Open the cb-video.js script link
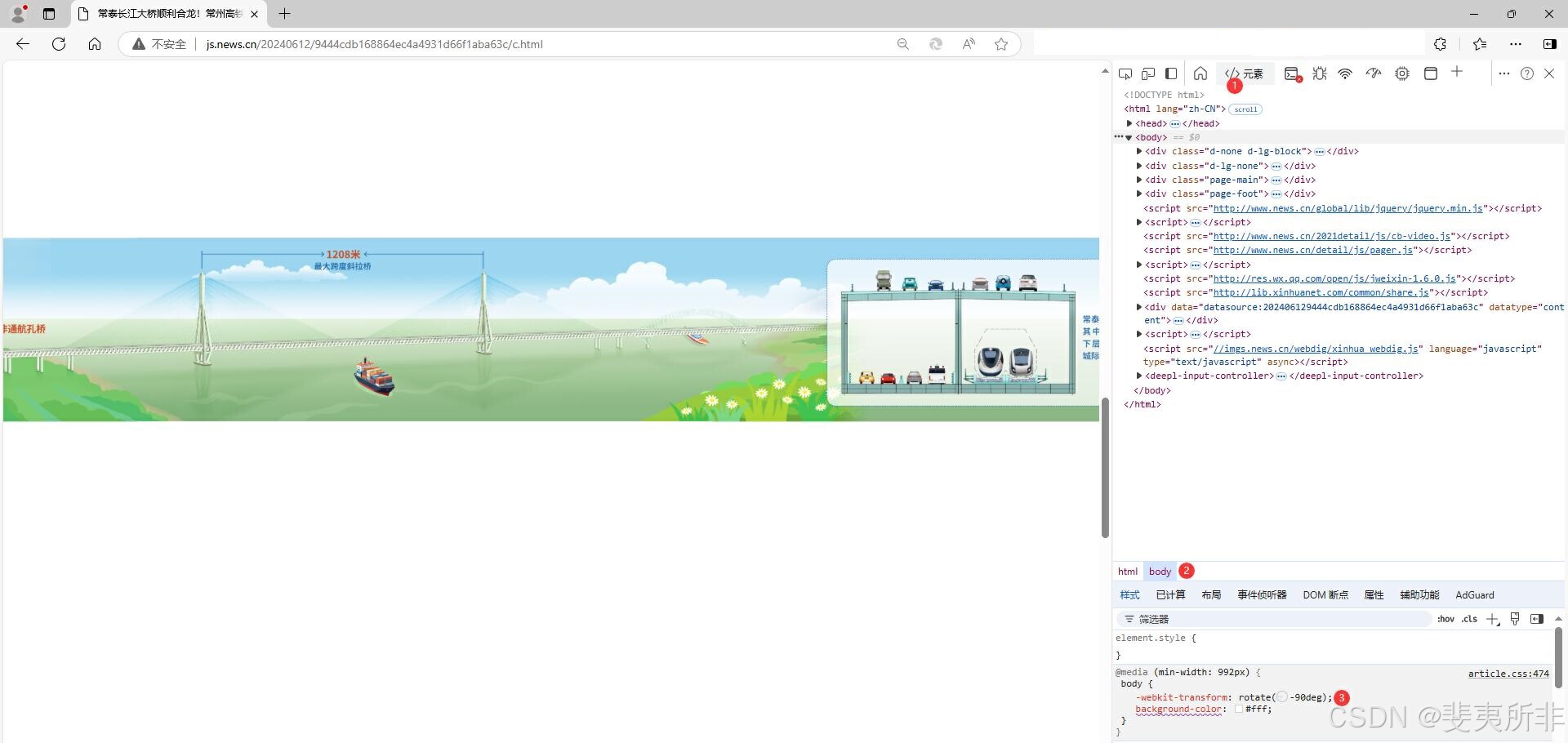Image resolution: width=1568 pixels, height=743 pixels. [x=1332, y=236]
